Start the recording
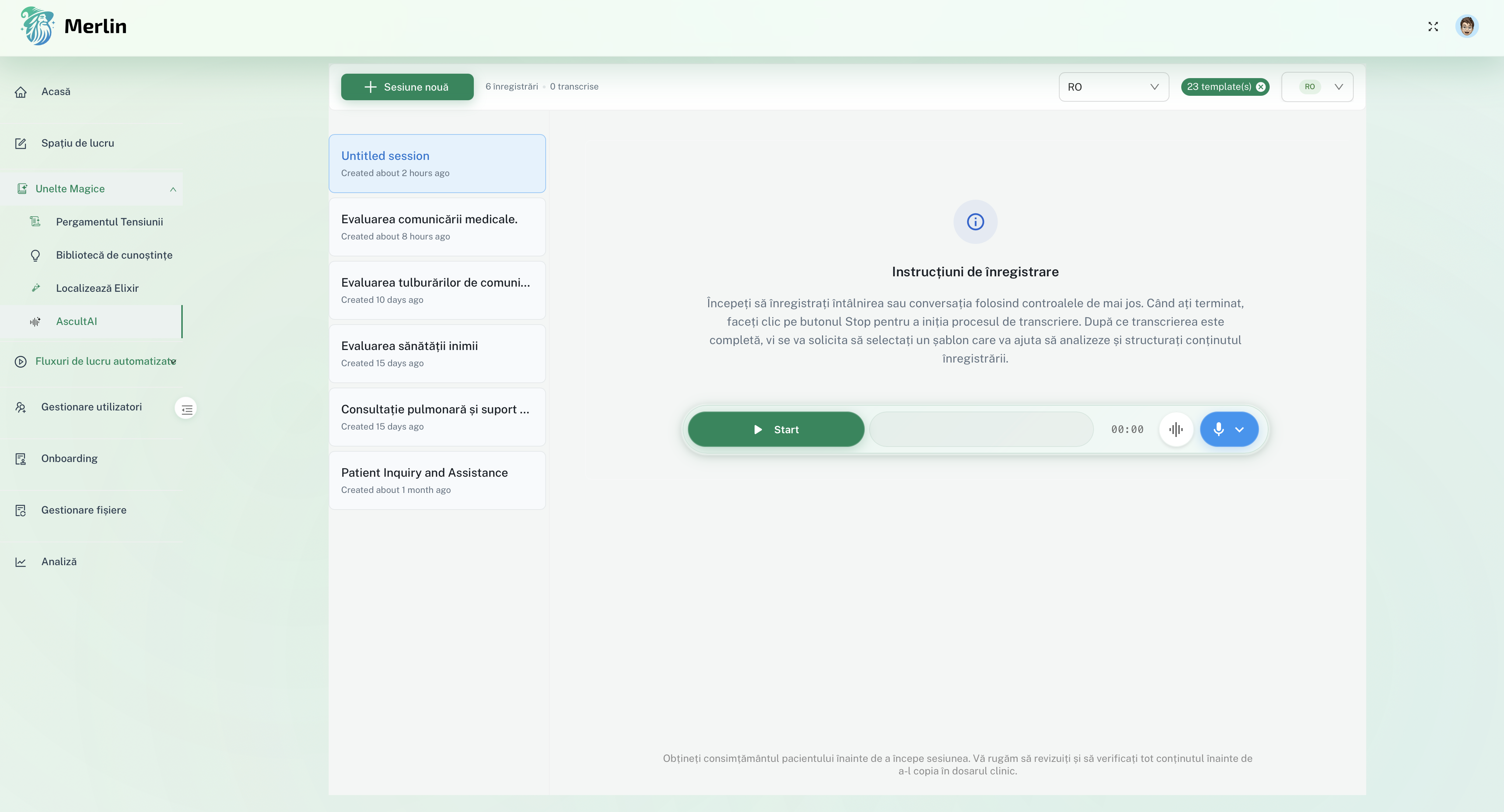The width and height of the screenshot is (1504, 812). (x=775, y=429)
